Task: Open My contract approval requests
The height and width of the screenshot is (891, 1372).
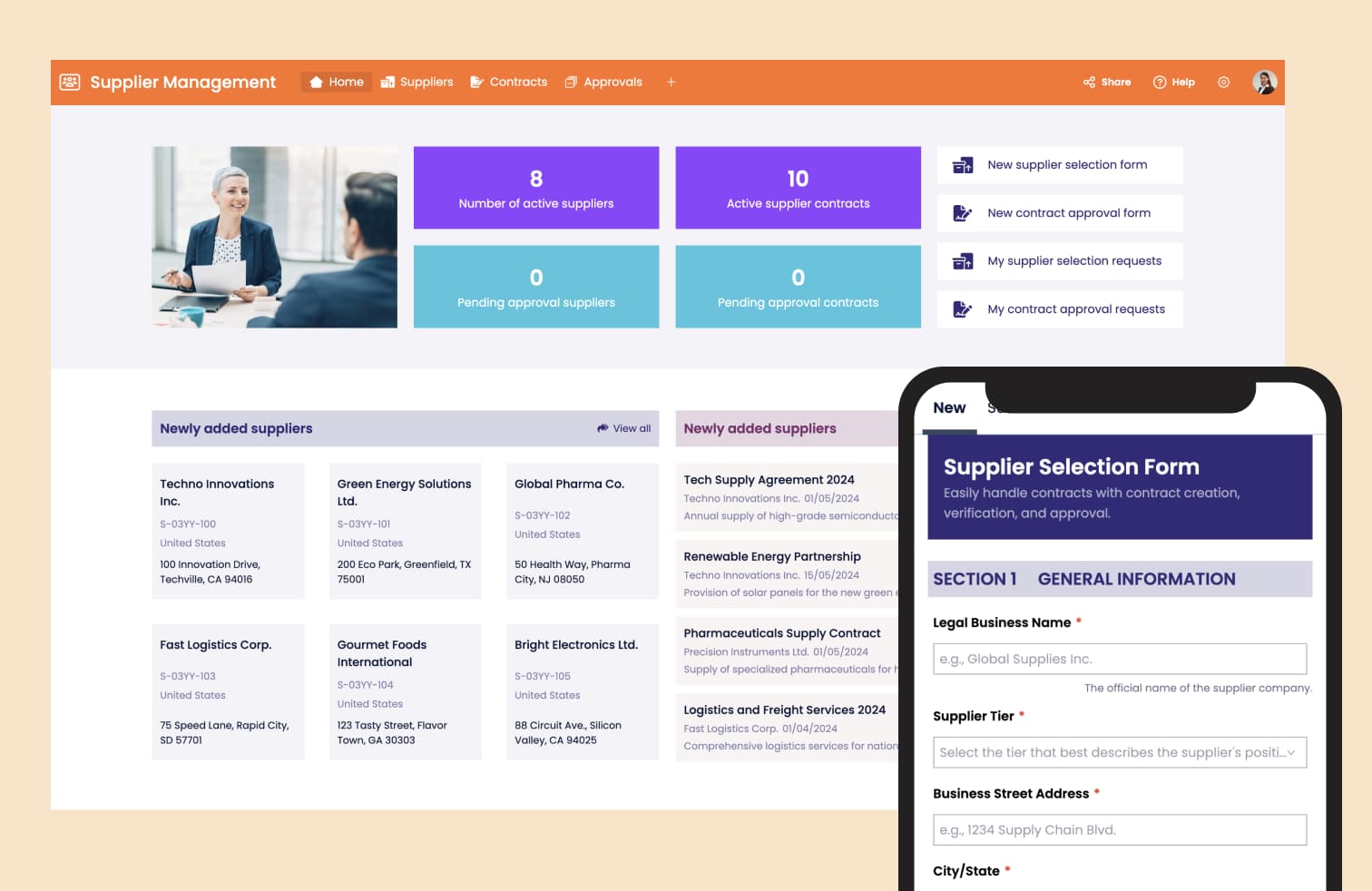Action: [x=1061, y=308]
